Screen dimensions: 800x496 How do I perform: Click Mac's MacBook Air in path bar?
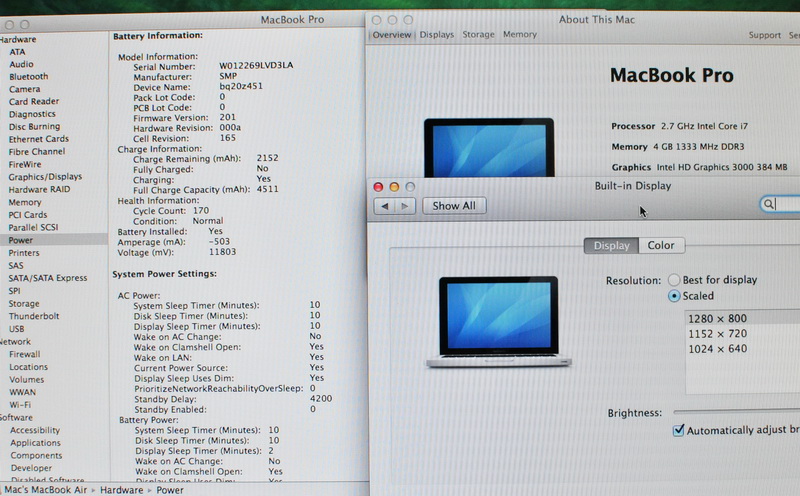coord(45,490)
